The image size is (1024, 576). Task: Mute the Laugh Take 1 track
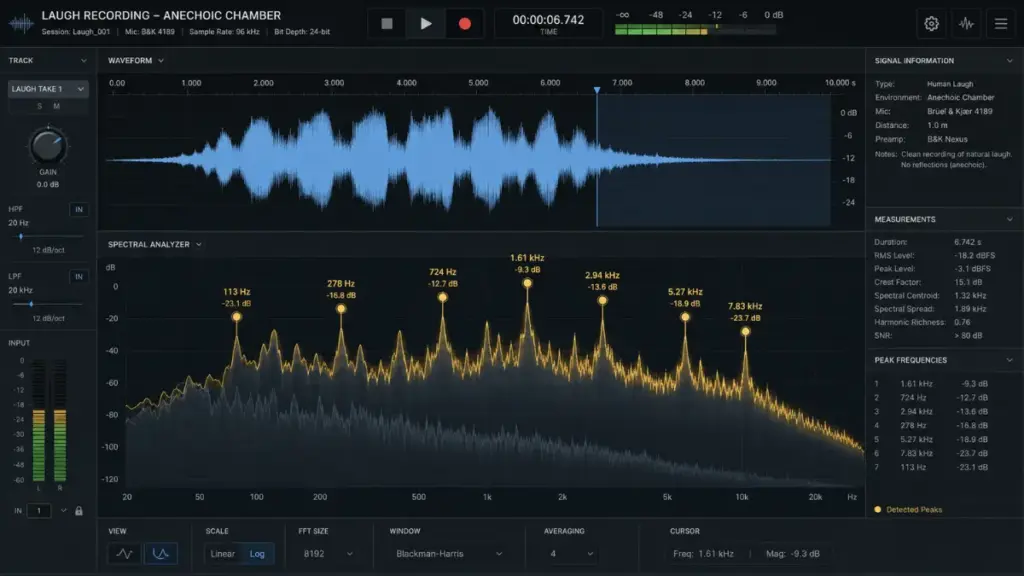pyautogui.click(x=57, y=106)
